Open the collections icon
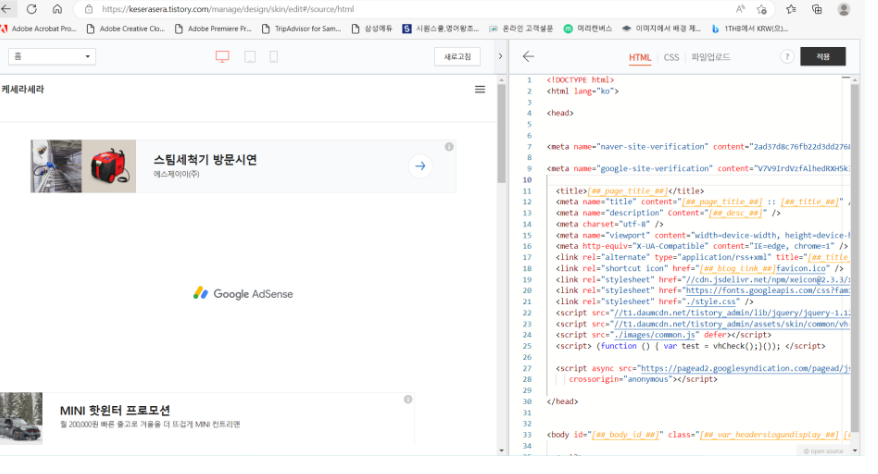 click(x=817, y=9)
